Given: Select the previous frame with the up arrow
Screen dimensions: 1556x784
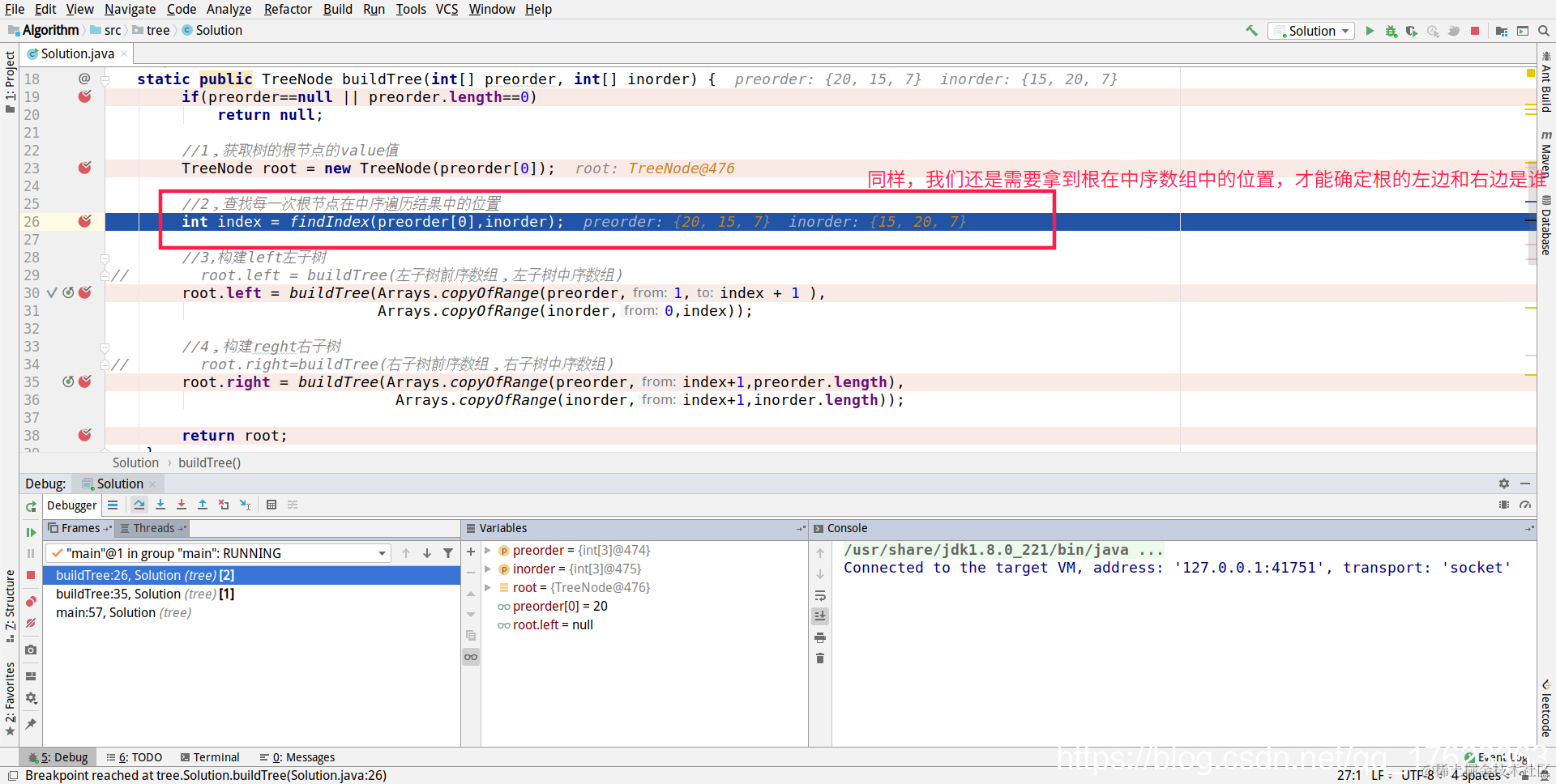Looking at the screenshot, I should click(406, 553).
